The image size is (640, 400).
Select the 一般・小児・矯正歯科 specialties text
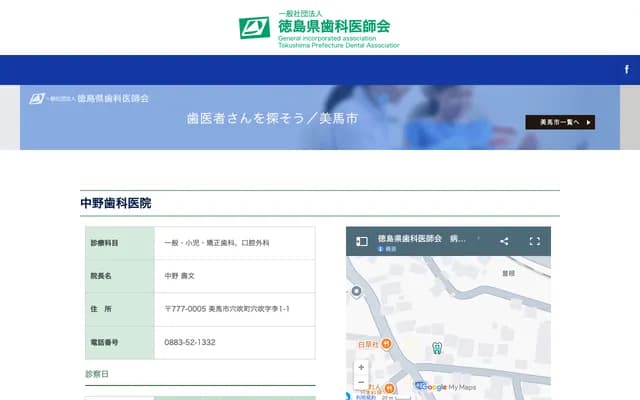(x=217, y=243)
